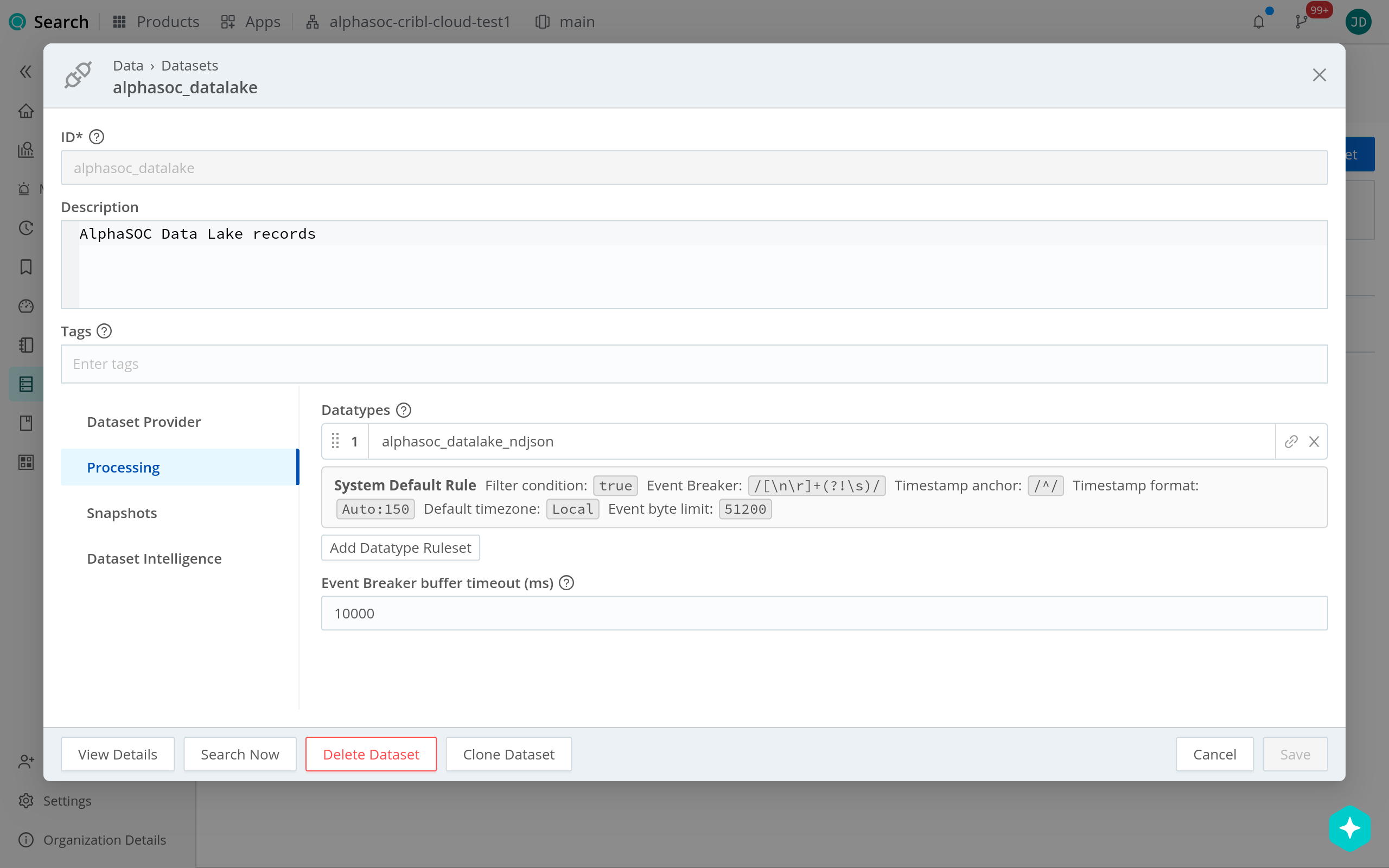Image resolution: width=1389 pixels, height=868 pixels.
Task: Open the AI assistant sparkle button
Action: pyautogui.click(x=1349, y=828)
